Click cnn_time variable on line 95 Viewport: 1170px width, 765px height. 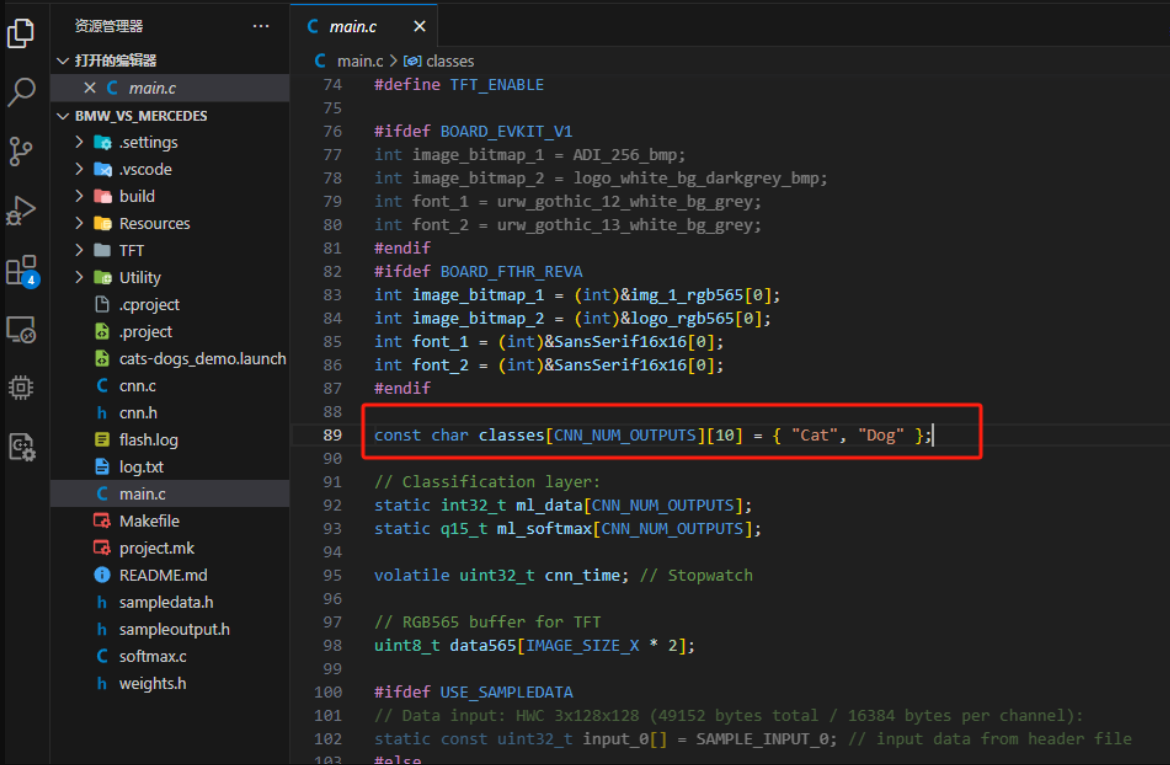coord(582,575)
